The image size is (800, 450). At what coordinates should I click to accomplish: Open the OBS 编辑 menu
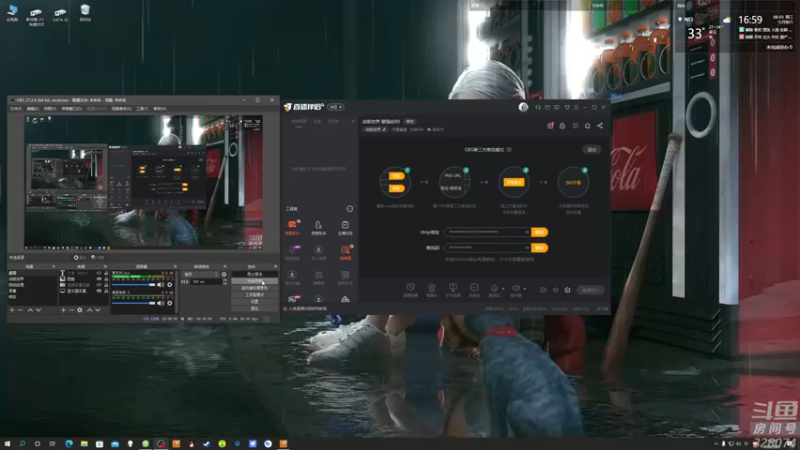click(33, 109)
